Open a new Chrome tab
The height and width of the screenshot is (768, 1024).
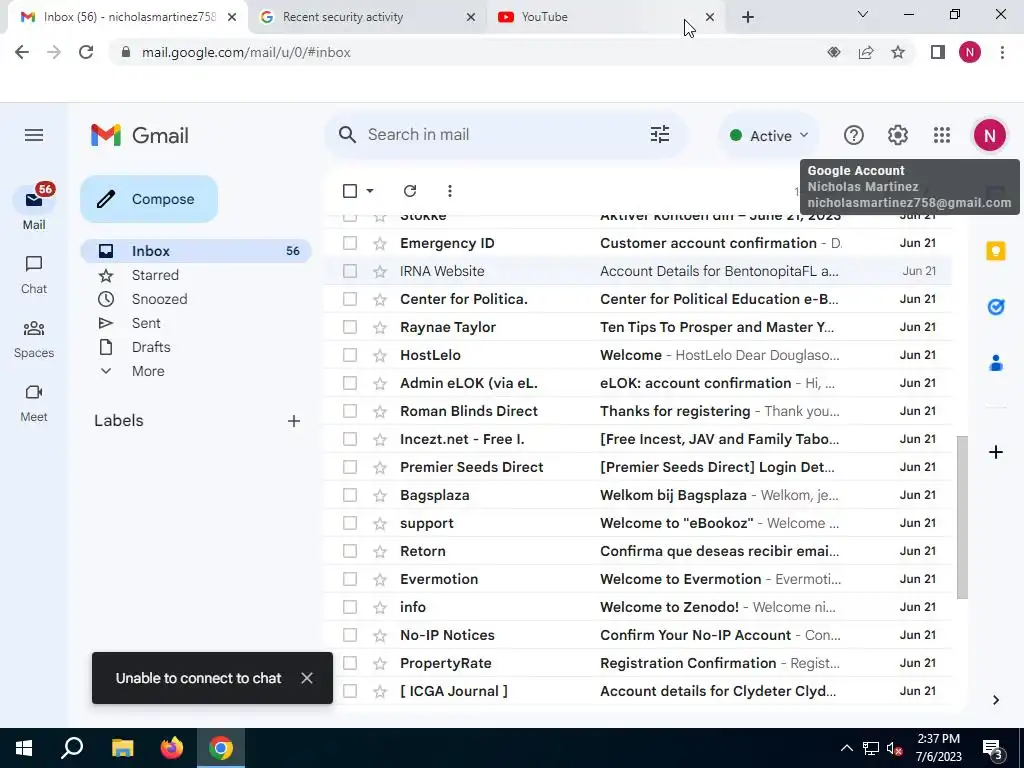(x=748, y=17)
